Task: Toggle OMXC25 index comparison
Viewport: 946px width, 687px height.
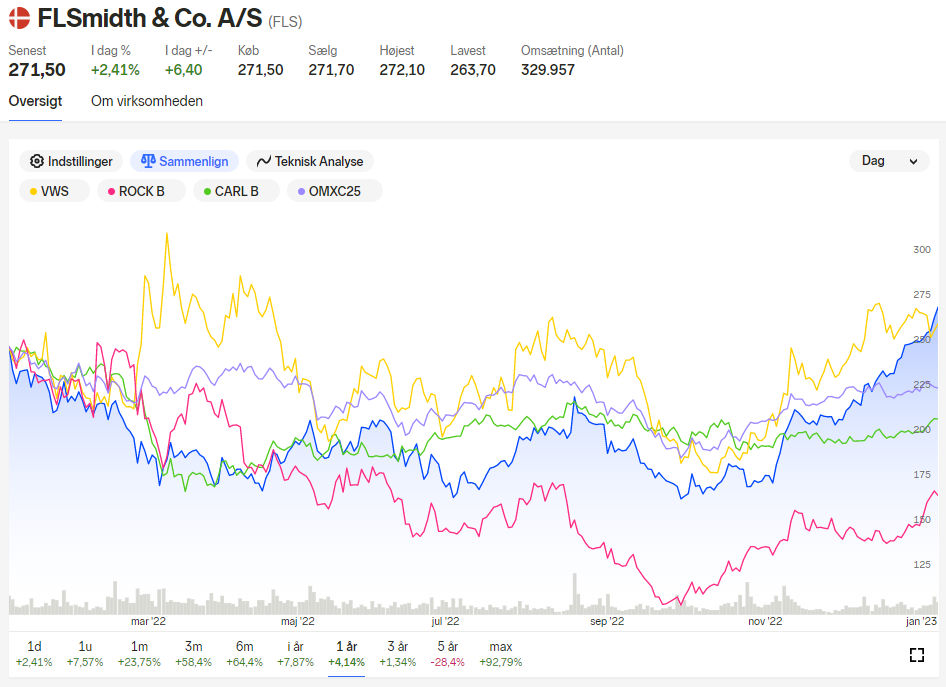Action: [334, 191]
